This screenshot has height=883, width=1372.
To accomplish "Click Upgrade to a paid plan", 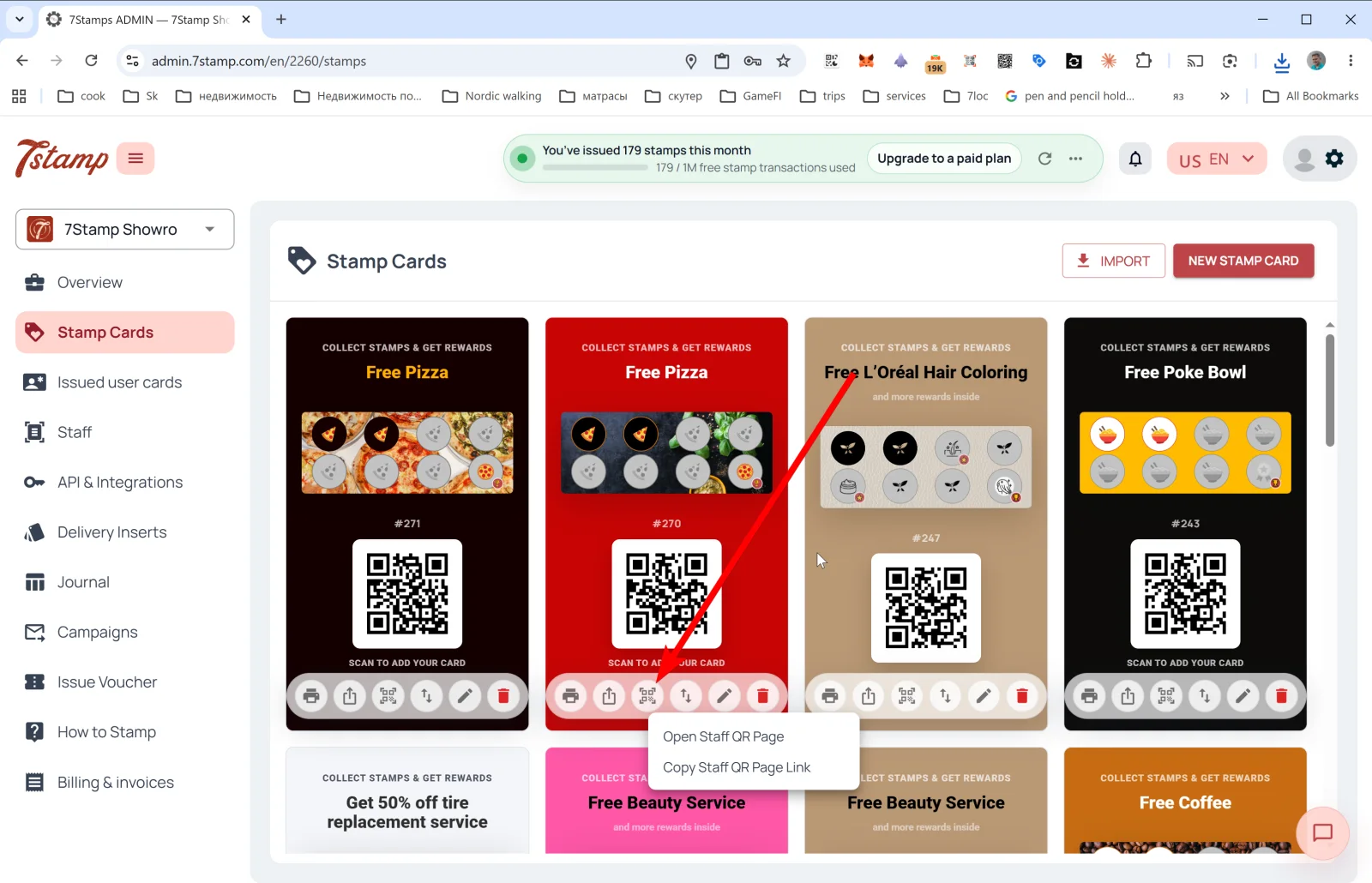I will (x=944, y=159).
